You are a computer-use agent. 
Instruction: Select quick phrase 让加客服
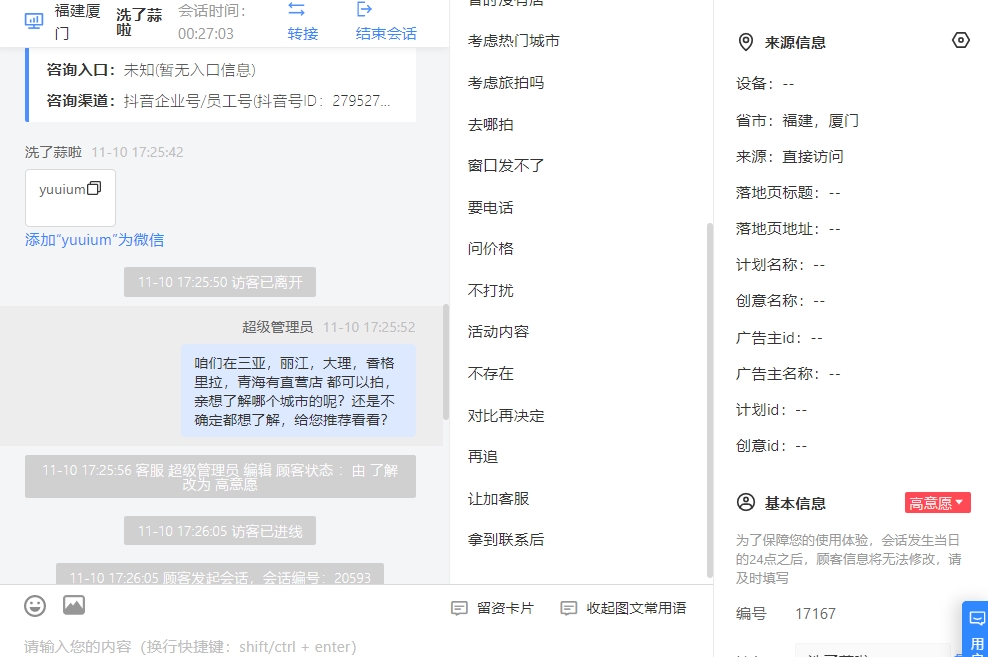(x=498, y=499)
